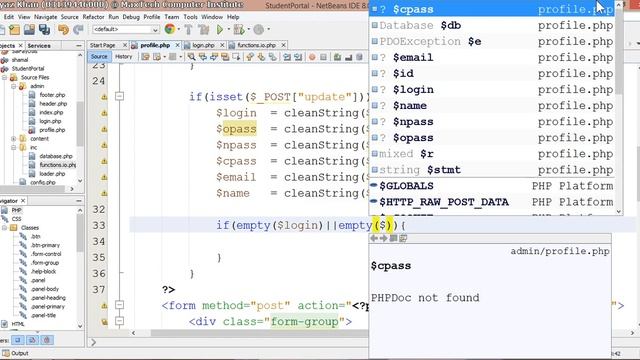Open the Navigate menu
640x360 pixels.
(45, 17)
